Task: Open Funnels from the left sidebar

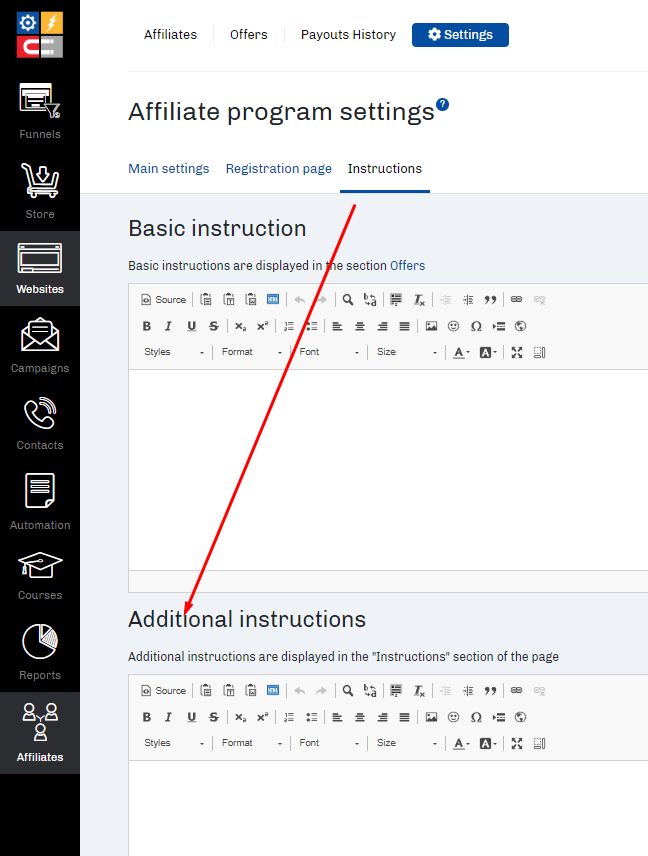Action: 40,110
